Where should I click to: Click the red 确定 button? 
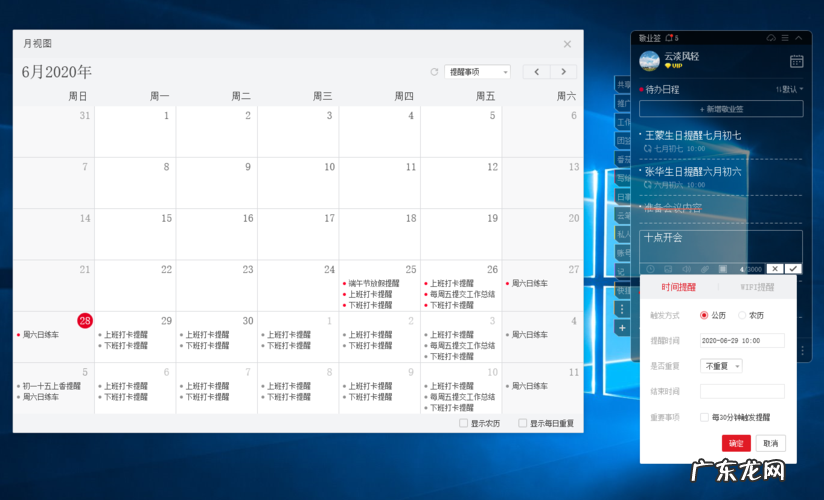[736, 443]
